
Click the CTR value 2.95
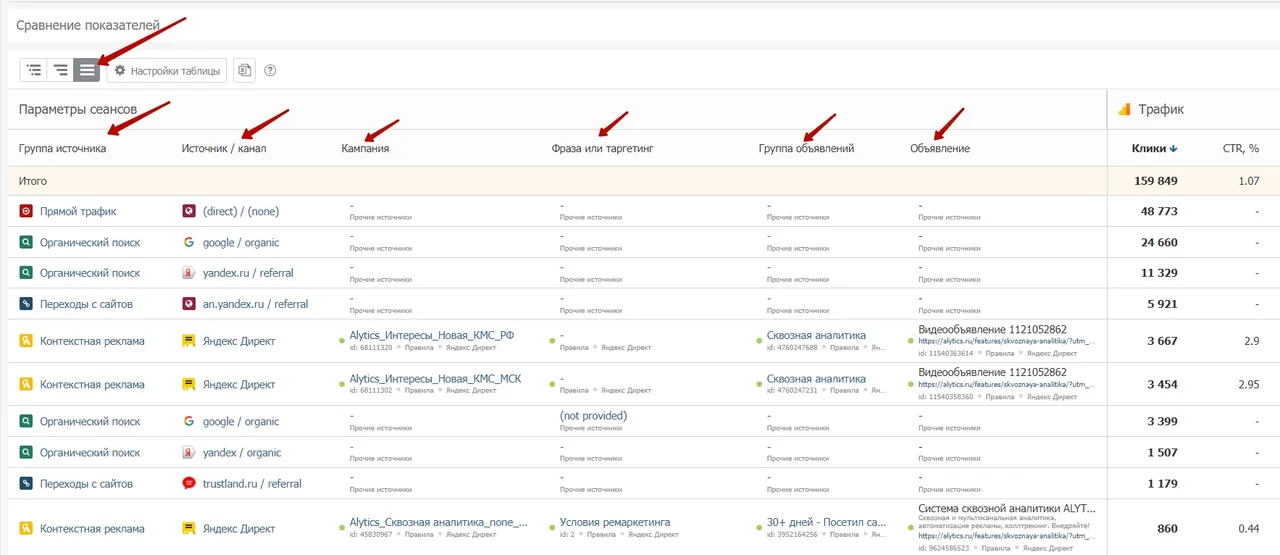[x=1247, y=384]
